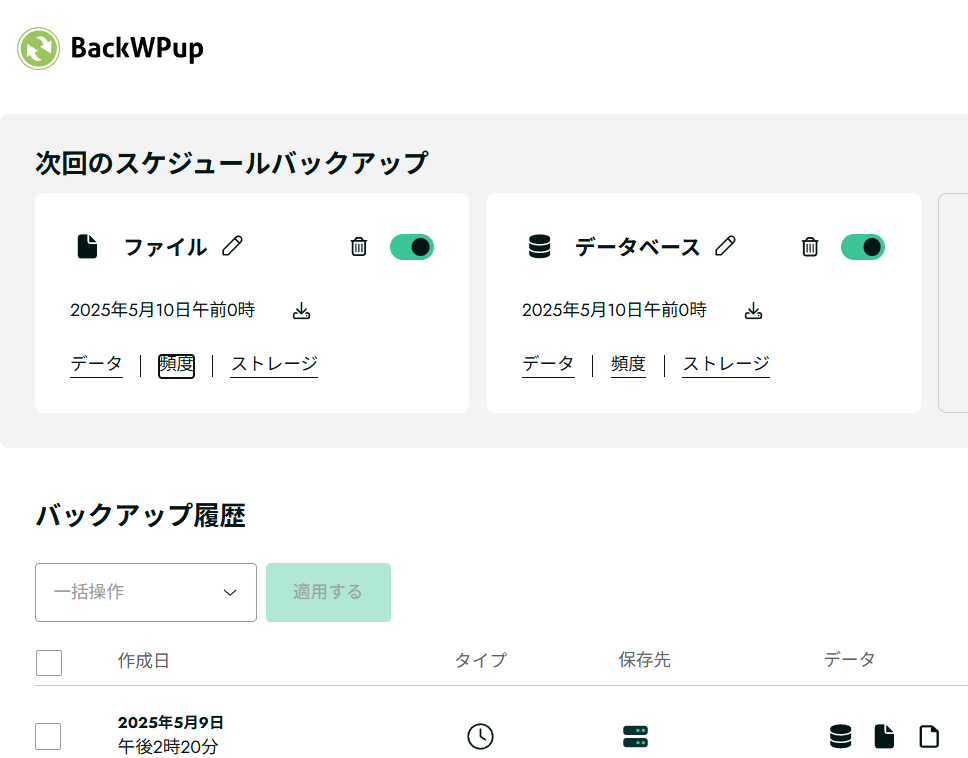Open the 一括操作 bulk actions dropdown
The height and width of the screenshot is (758, 968).
click(146, 592)
